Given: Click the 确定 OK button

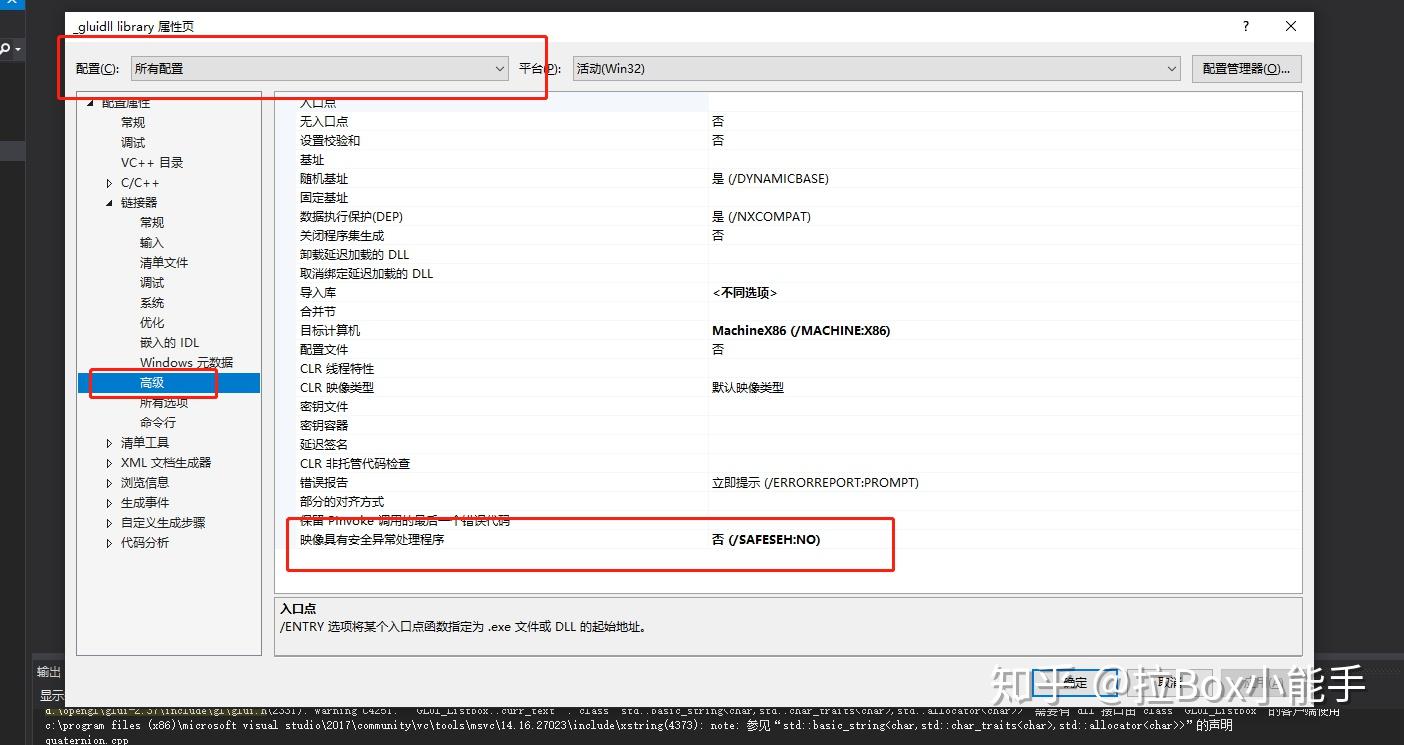Looking at the screenshot, I should point(1075,683).
